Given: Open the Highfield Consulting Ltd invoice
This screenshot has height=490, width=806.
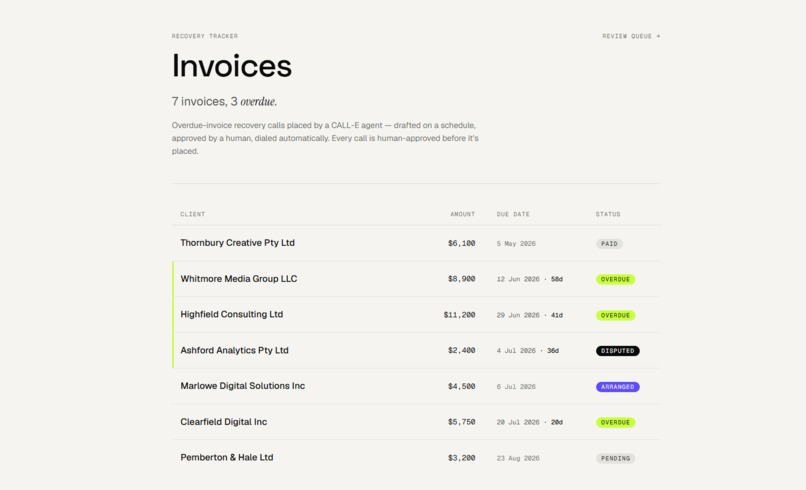Looking at the screenshot, I should coord(416,315).
